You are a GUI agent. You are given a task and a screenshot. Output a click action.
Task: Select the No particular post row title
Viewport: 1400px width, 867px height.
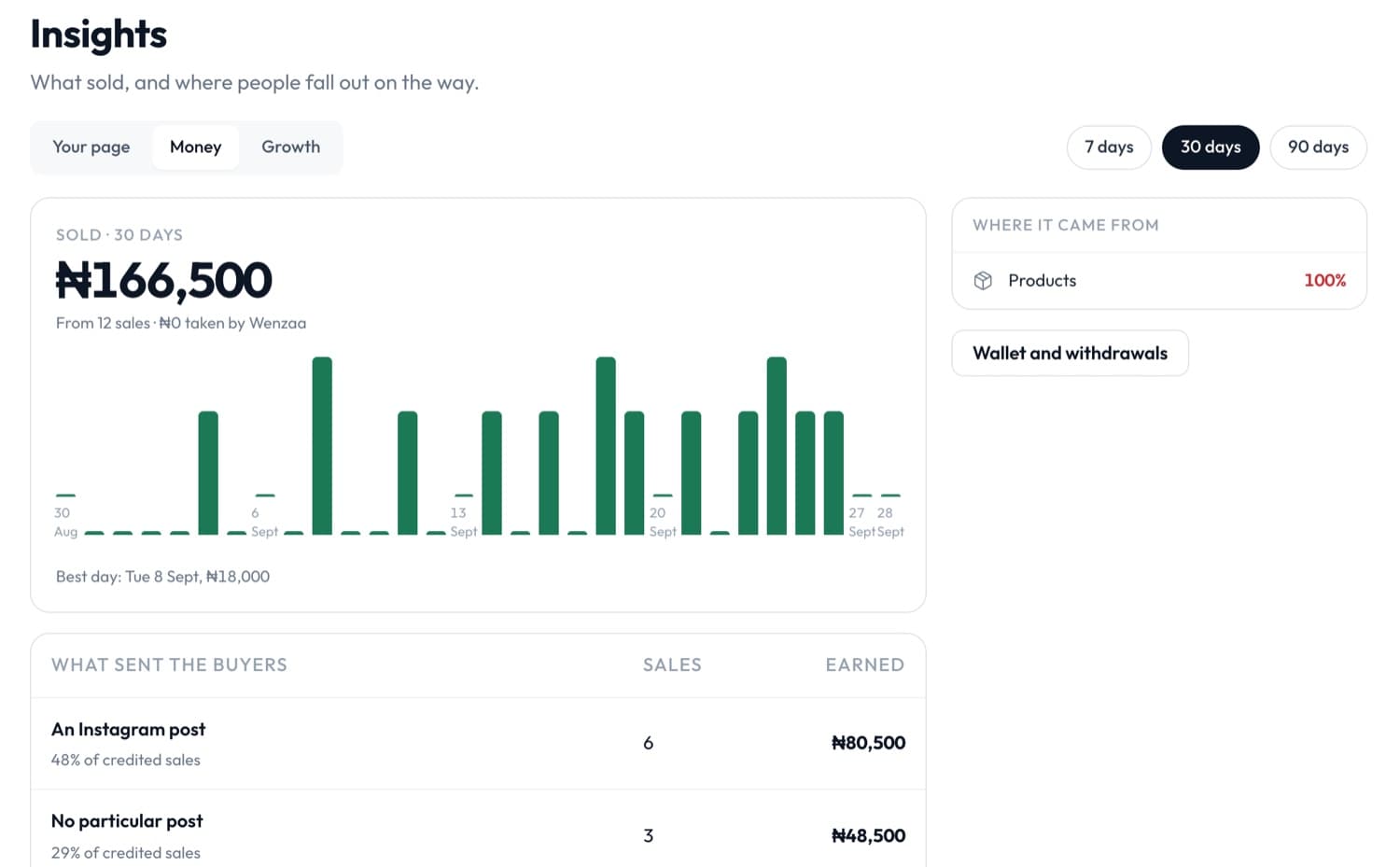tap(127, 821)
